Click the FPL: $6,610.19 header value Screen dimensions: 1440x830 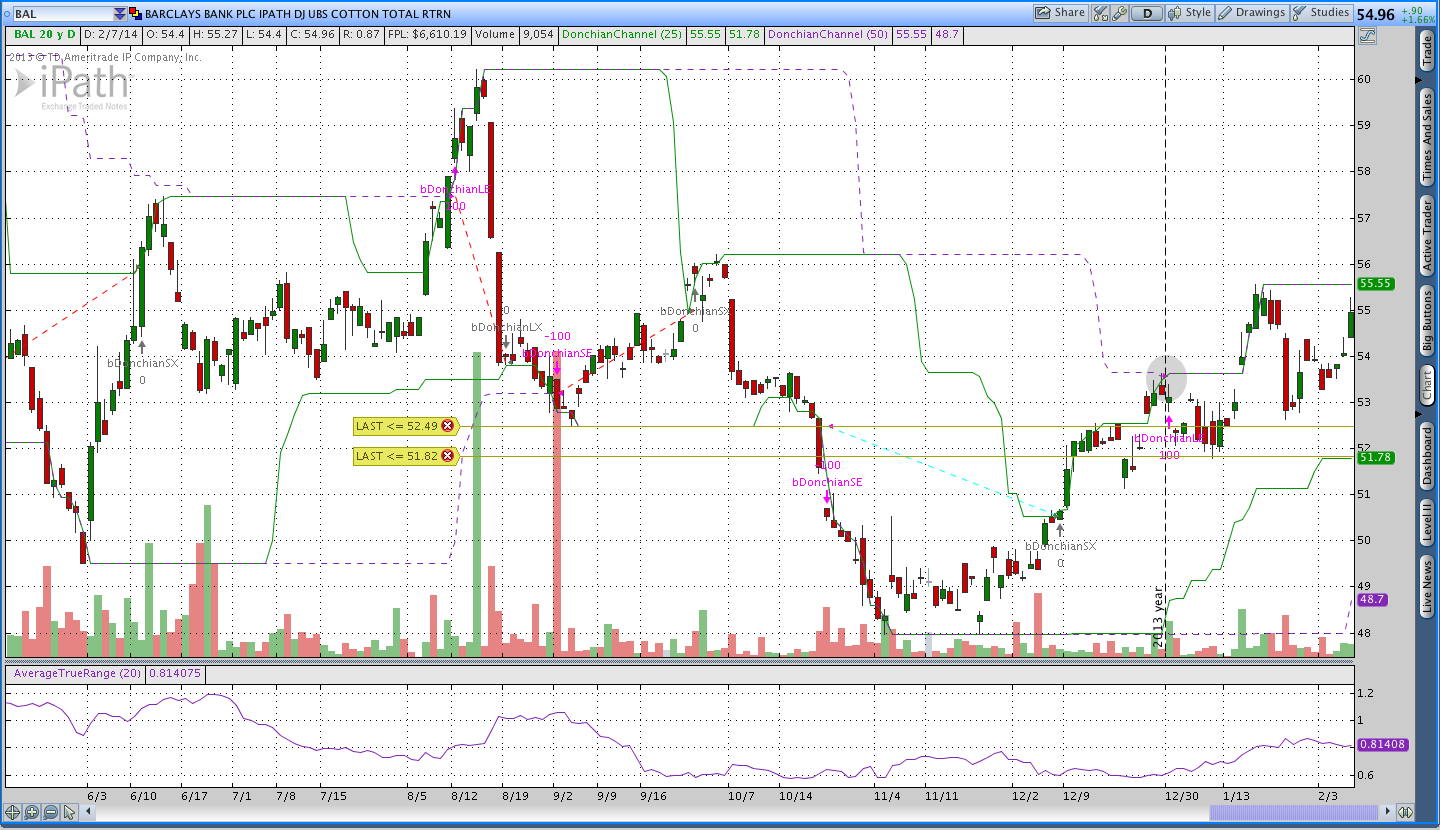[x=427, y=34]
